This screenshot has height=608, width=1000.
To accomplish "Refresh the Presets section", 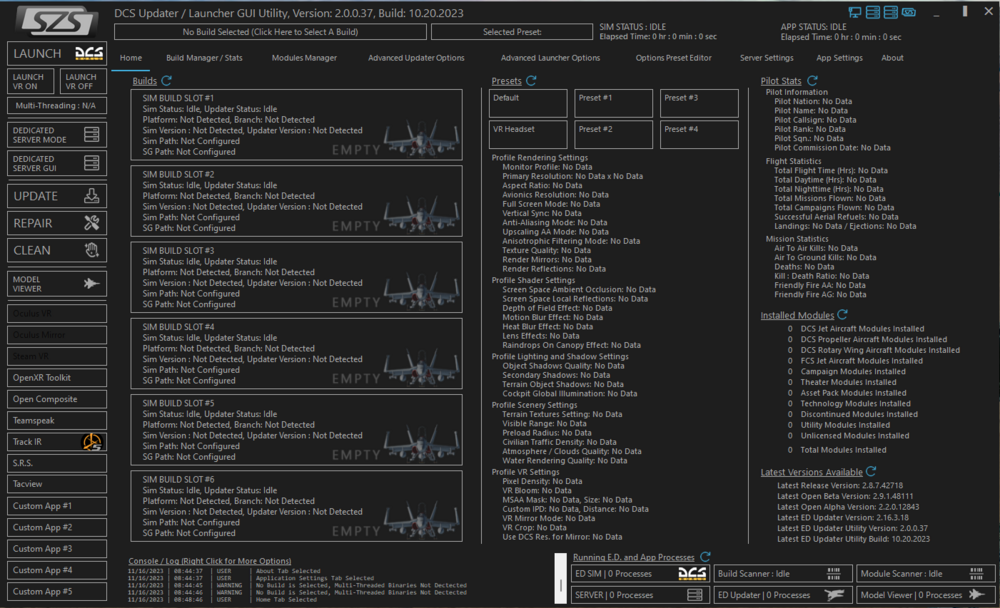I will click(531, 80).
